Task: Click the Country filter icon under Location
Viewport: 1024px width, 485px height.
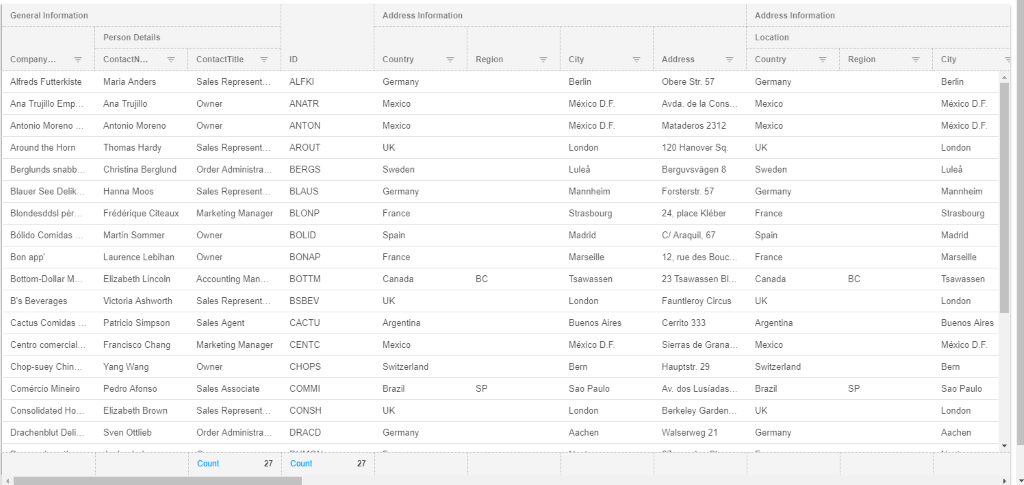Action: (823, 60)
